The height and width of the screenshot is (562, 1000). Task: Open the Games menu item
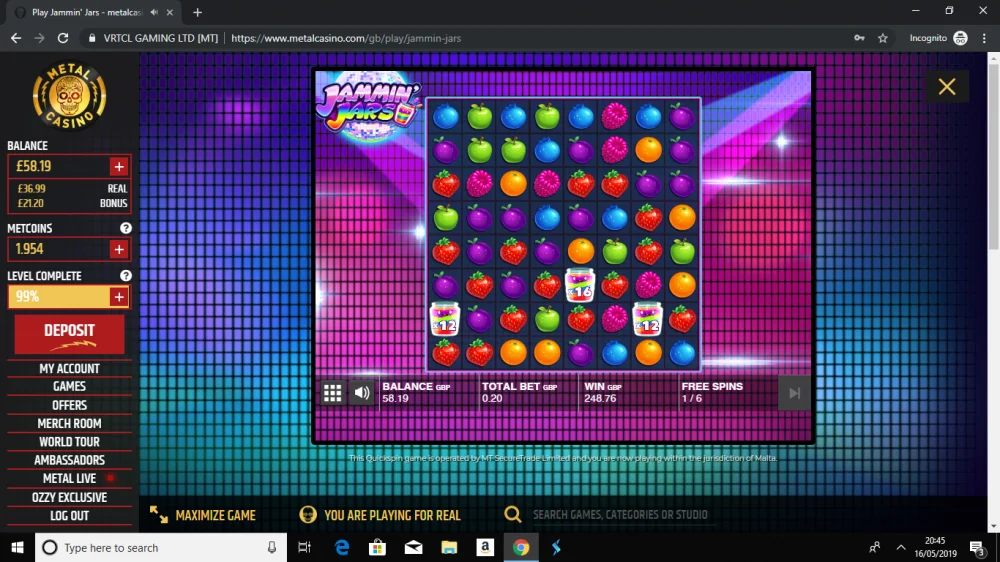[70, 387]
